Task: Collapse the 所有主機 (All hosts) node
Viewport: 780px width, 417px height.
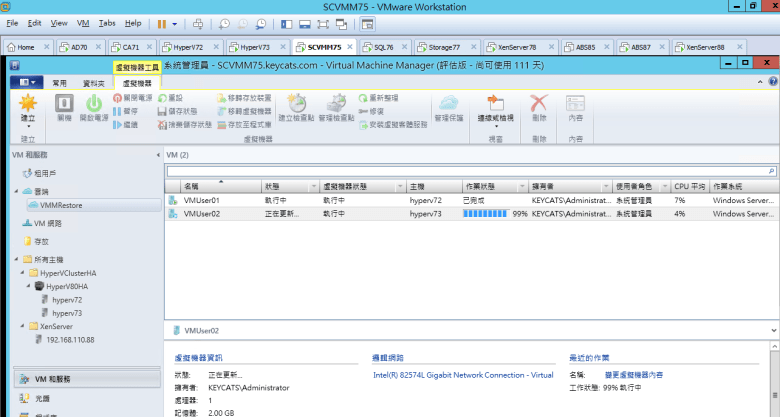Action: [15, 259]
